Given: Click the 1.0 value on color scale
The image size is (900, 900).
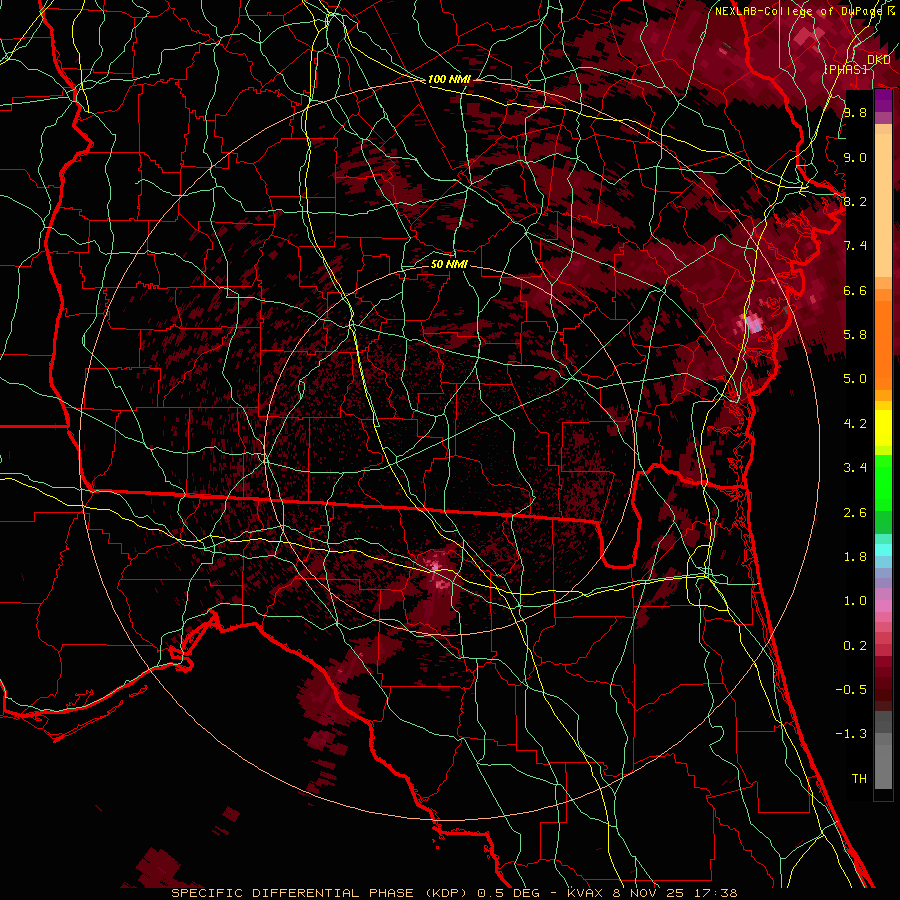Looking at the screenshot, I should point(855,601).
